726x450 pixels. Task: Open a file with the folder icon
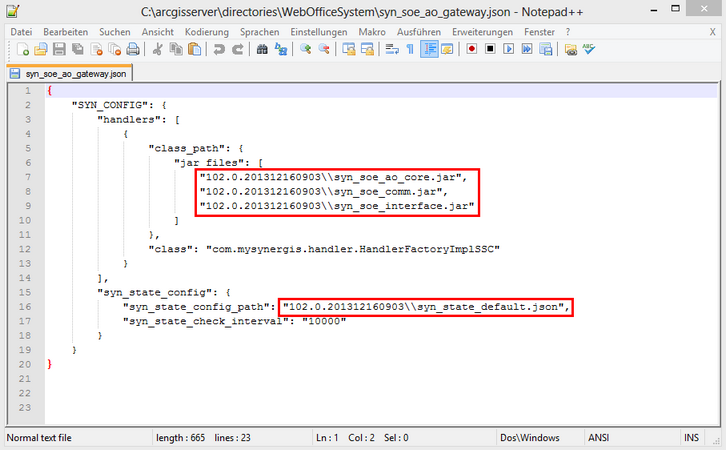41,49
